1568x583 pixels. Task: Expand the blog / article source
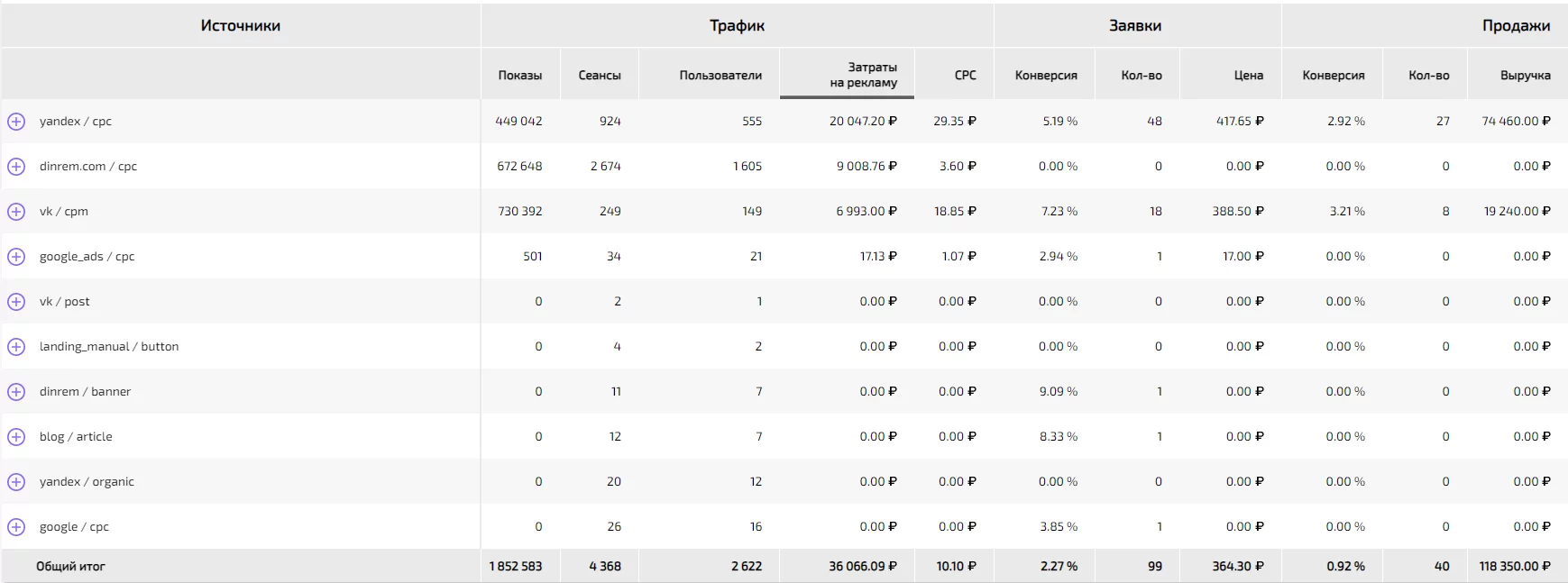[x=16, y=436]
